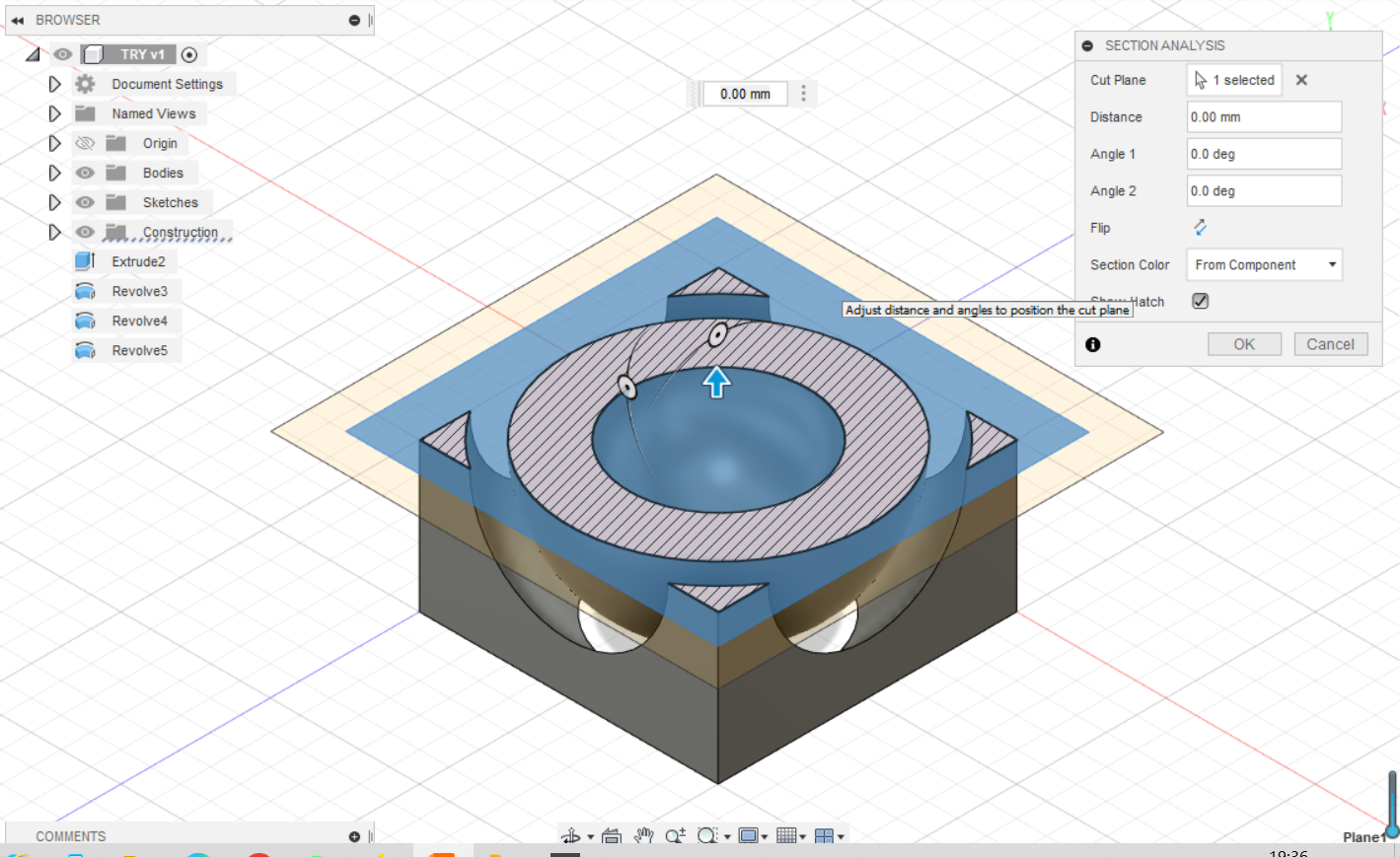Image resolution: width=1400 pixels, height=857 pixels.
Task: Click the info icon in Section Analysis dialog
Action: (x=1093, y=344)
